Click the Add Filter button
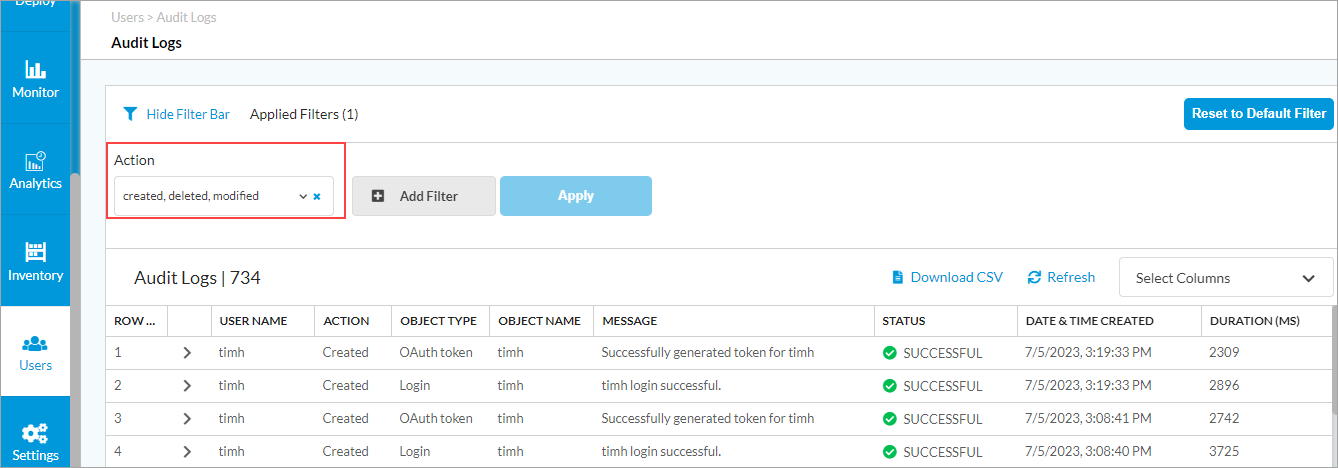The width and height of the screenshot is (1338, 468). coord(424,196)
